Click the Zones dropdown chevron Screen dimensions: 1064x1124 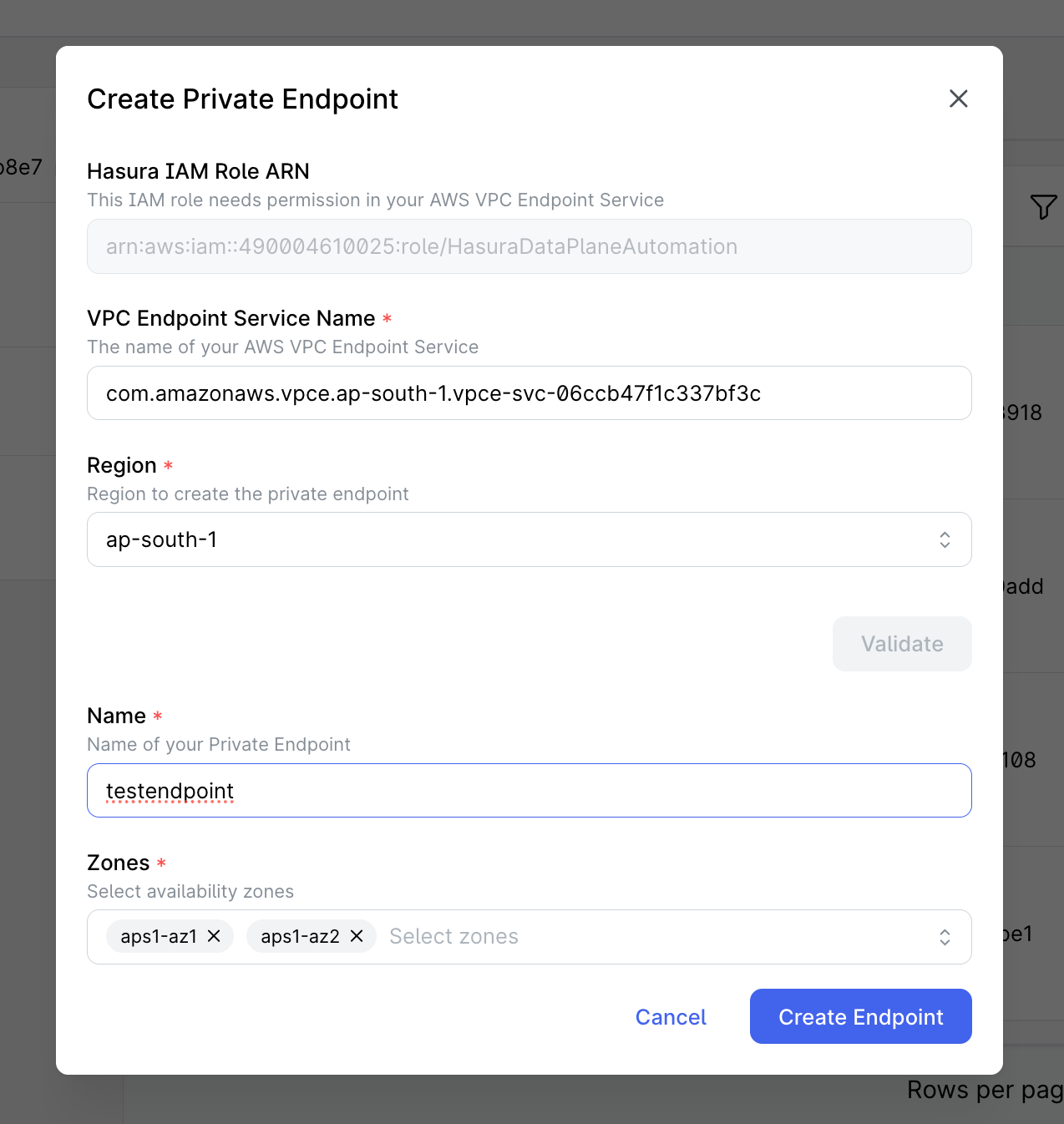click(x=945, y=937)
